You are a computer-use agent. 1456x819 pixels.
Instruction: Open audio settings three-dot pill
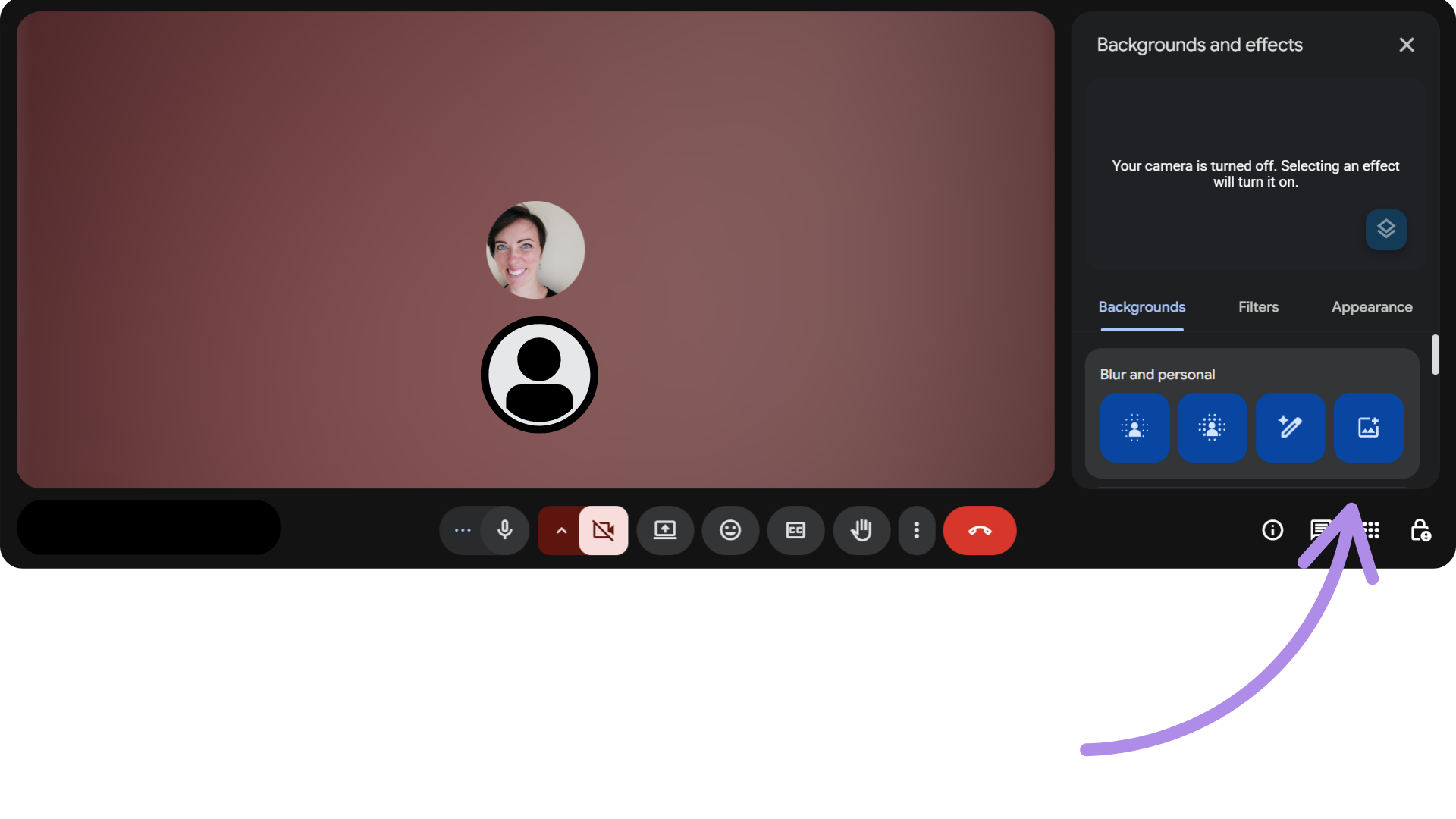click(x=462, y=530)
